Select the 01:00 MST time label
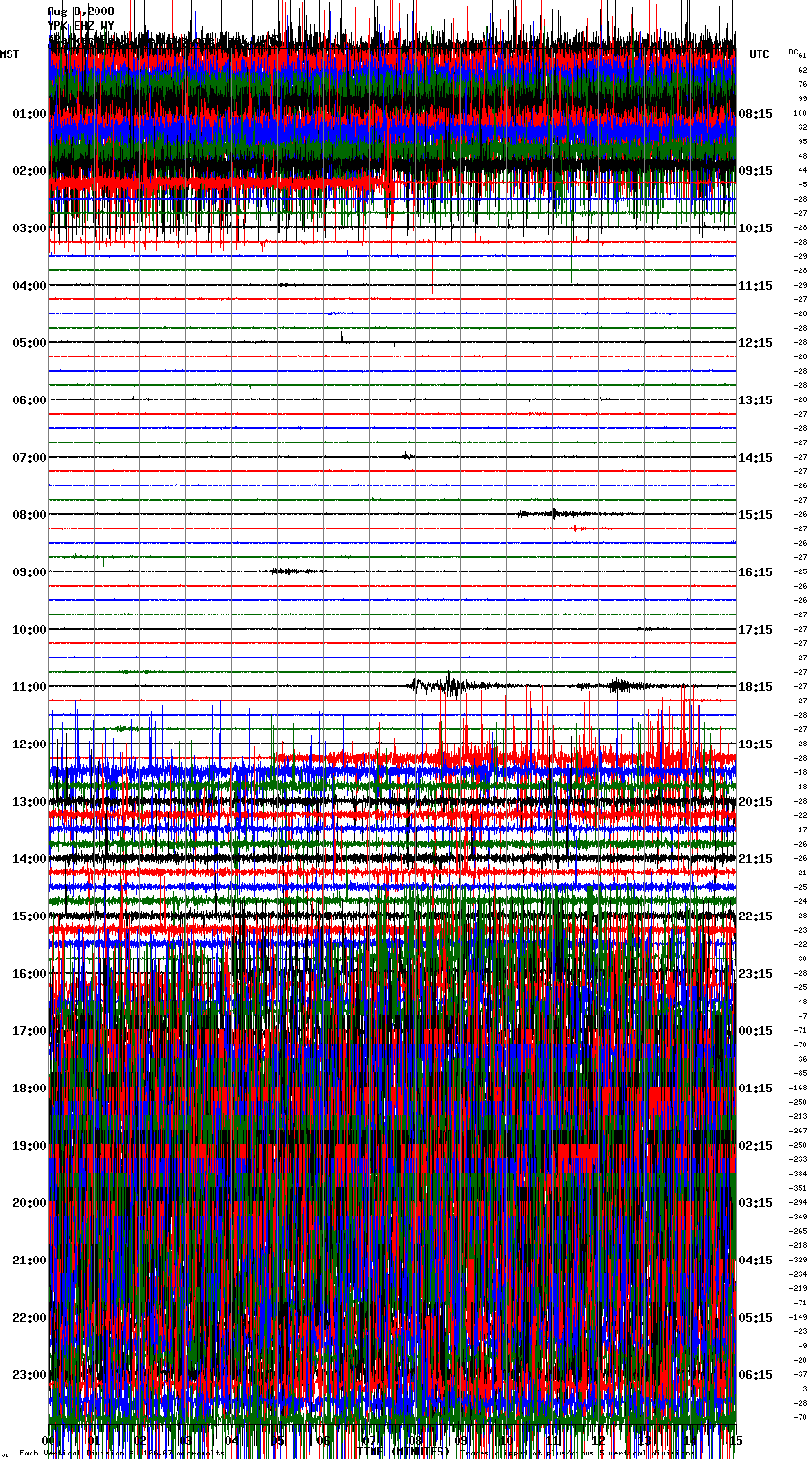Viewport: 812px width, 1466px height. [30, 114]
